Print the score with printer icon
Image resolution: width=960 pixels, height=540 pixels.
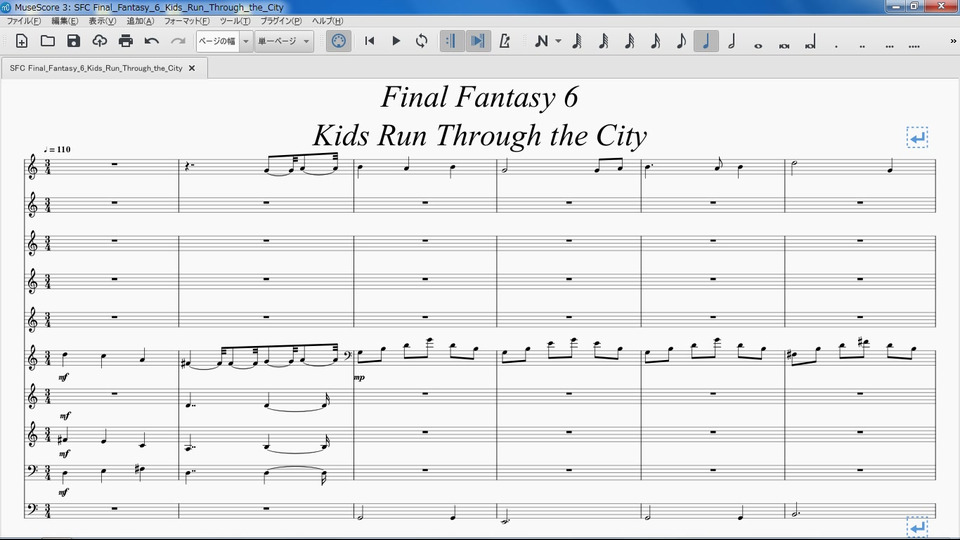click(x=126, y=41)
